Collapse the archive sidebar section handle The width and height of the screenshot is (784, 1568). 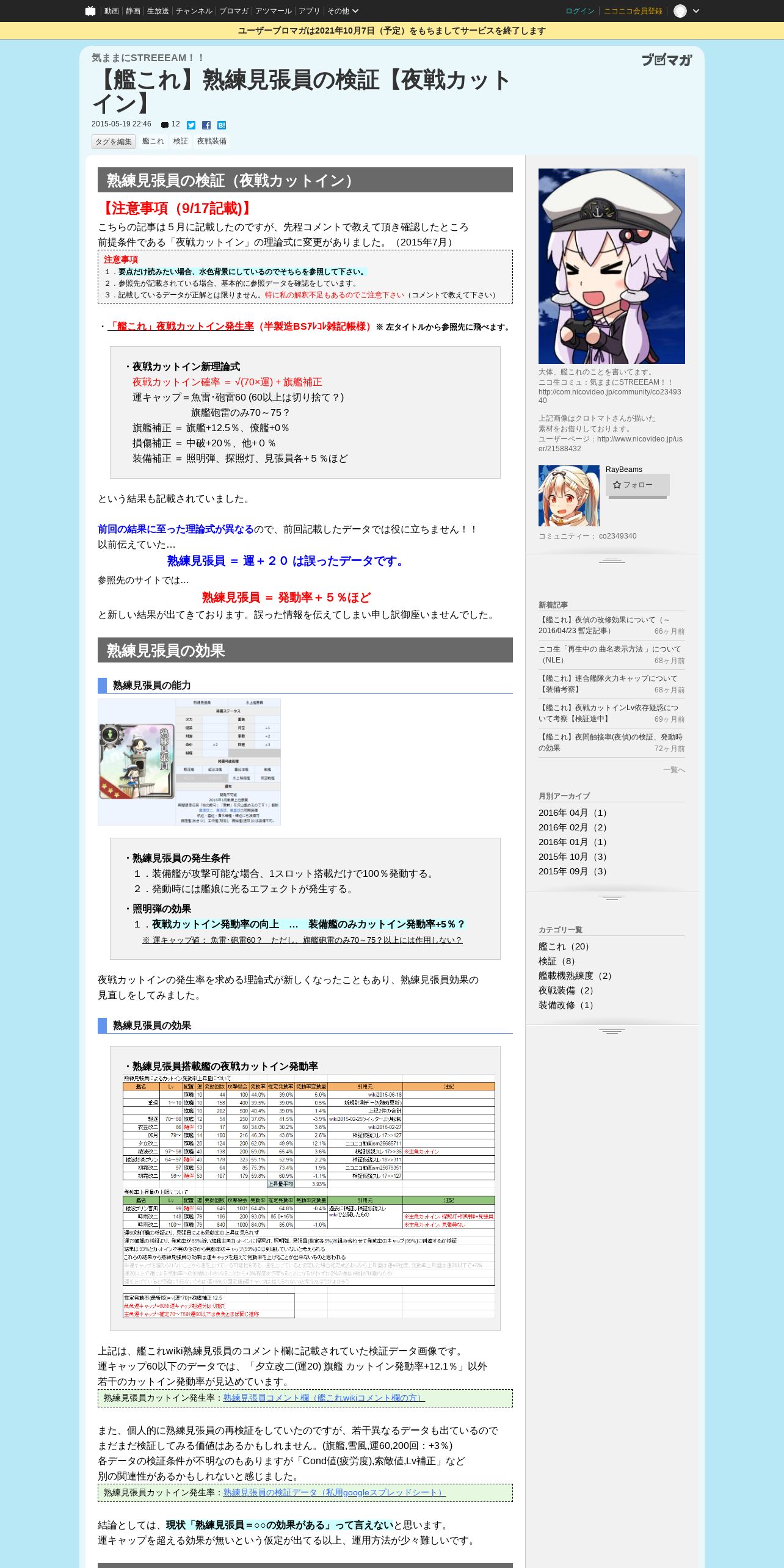tap(612, 898)
